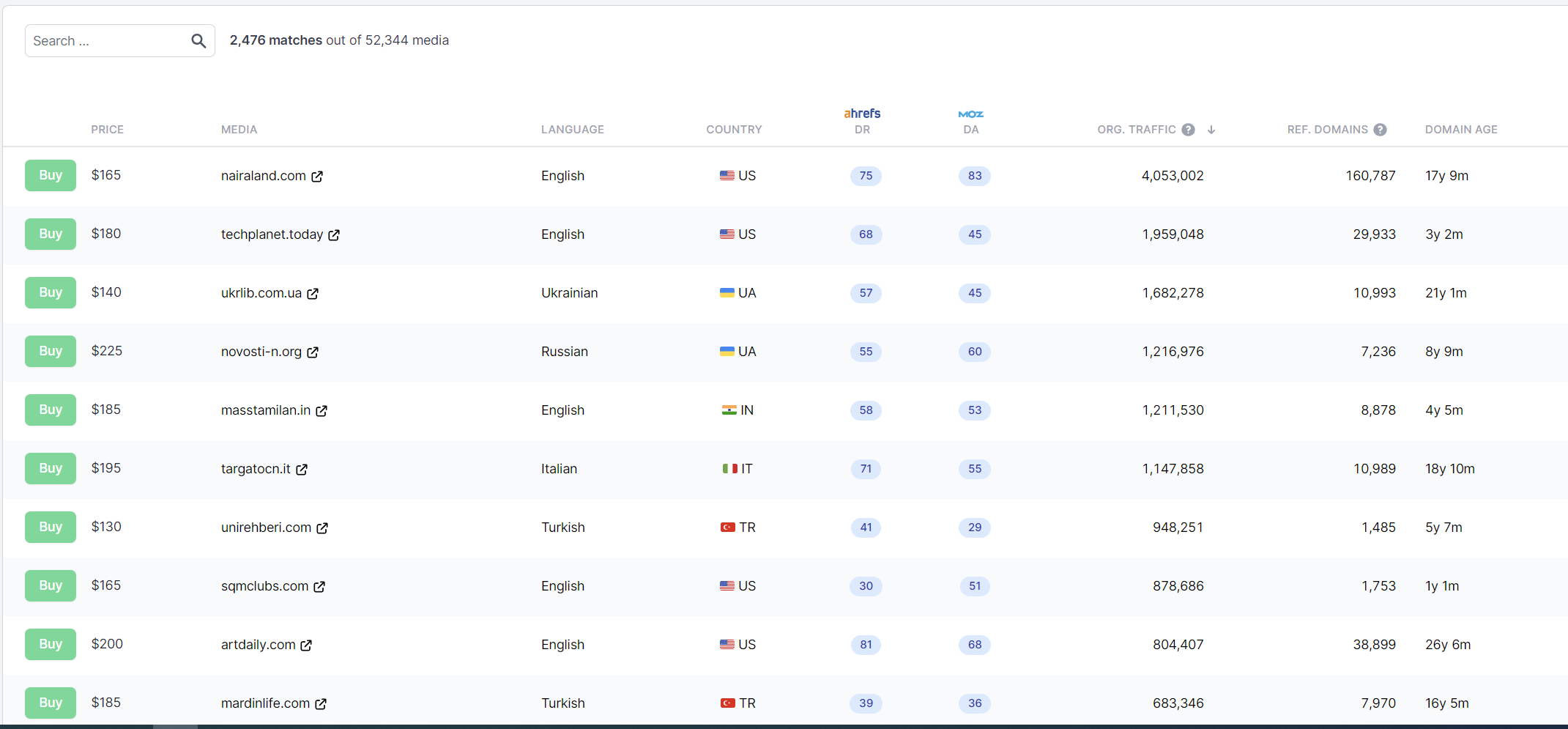Buy the artdaily.com placement
This screenshot has height=729, width=1568.
click(51, 644)
